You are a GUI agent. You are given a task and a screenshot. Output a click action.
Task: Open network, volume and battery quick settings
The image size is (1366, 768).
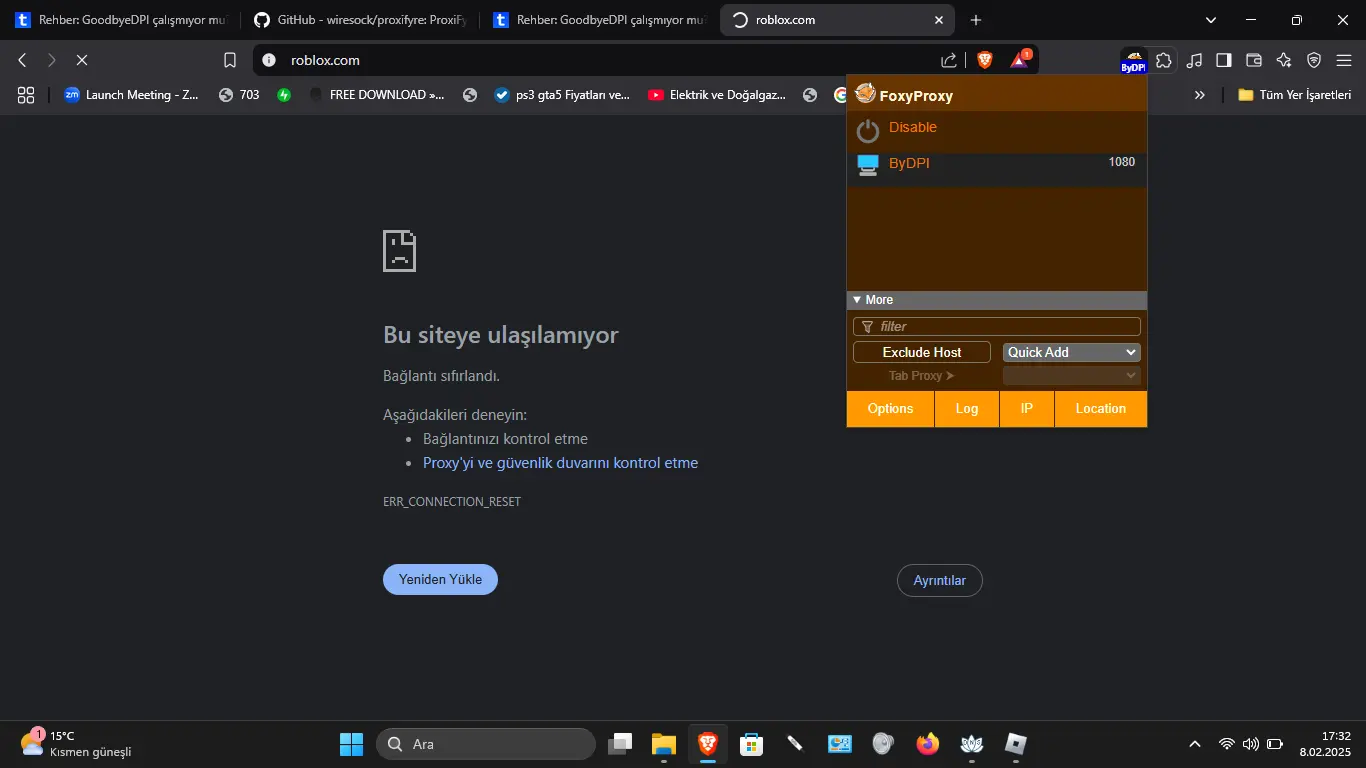(x=1251, y=744)
